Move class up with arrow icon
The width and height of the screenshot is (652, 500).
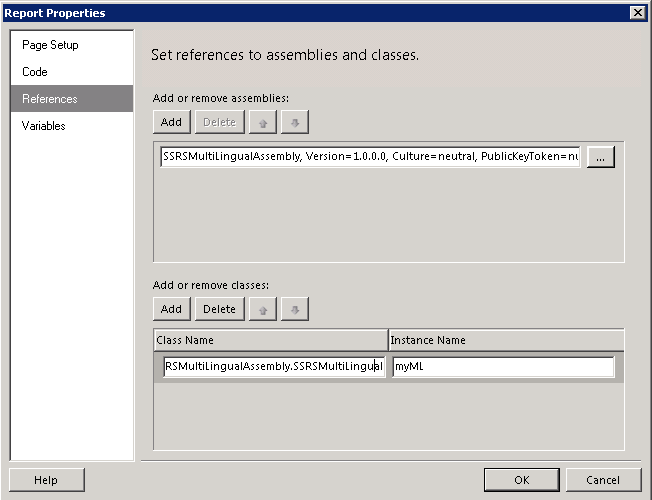[262, 309]
